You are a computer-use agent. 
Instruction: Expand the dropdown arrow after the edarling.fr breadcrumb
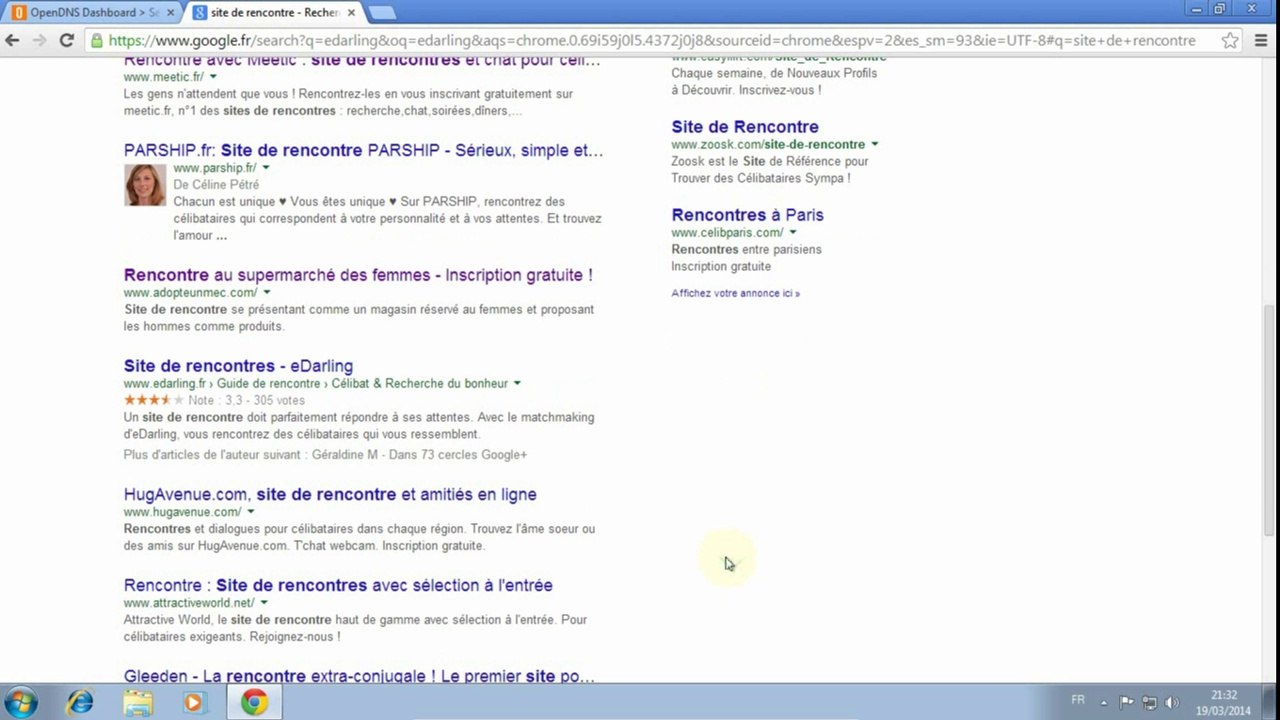point(517,384)
